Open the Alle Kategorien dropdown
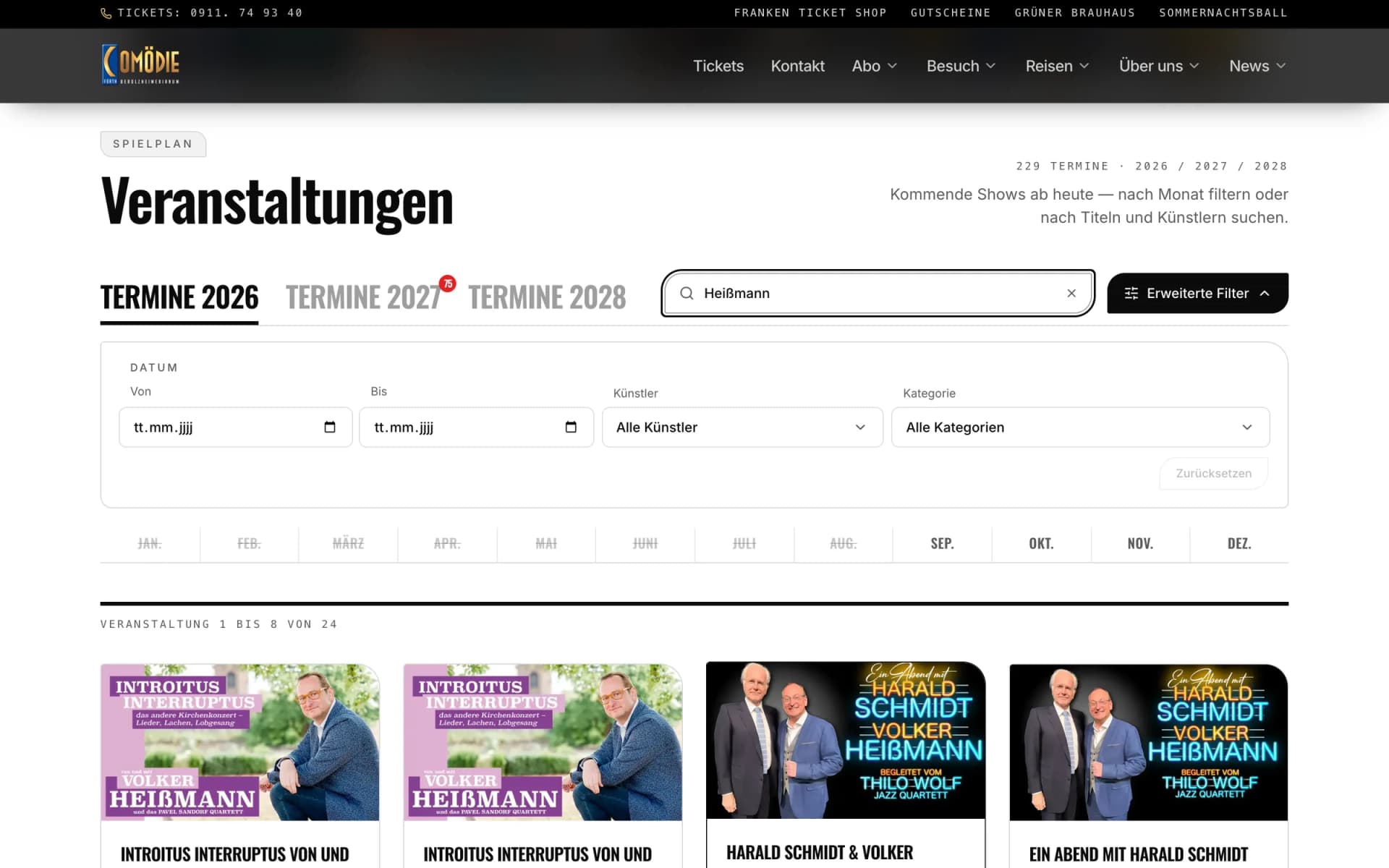1389x868 pixels. 1080,427
